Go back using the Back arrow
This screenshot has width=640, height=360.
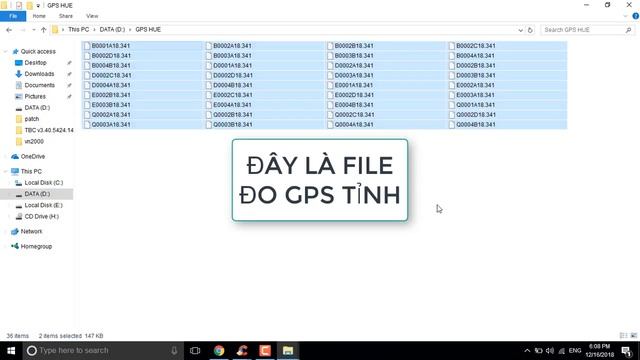(x=9, y=30)
